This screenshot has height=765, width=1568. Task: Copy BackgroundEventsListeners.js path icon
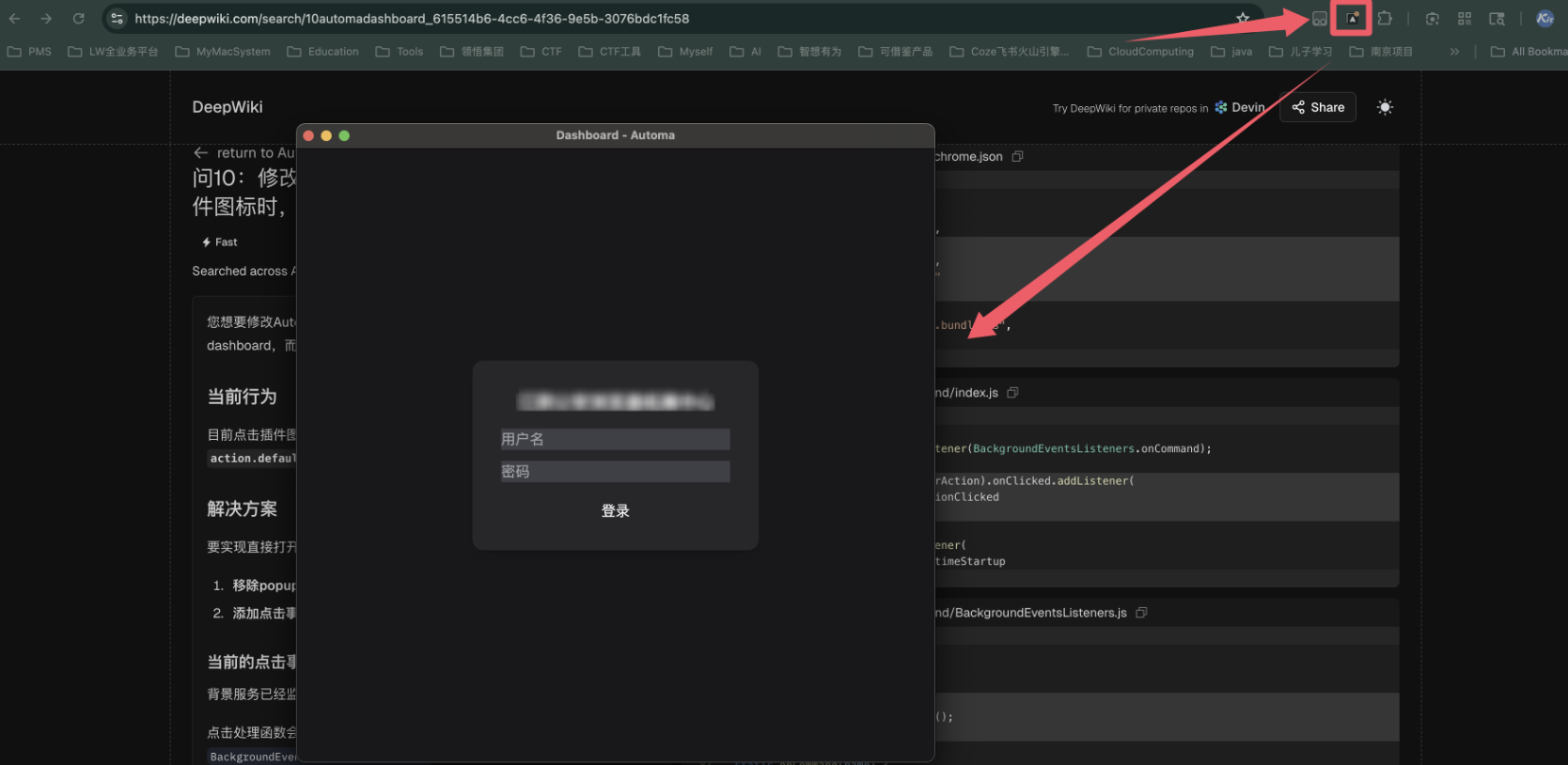click(1141, 613)
